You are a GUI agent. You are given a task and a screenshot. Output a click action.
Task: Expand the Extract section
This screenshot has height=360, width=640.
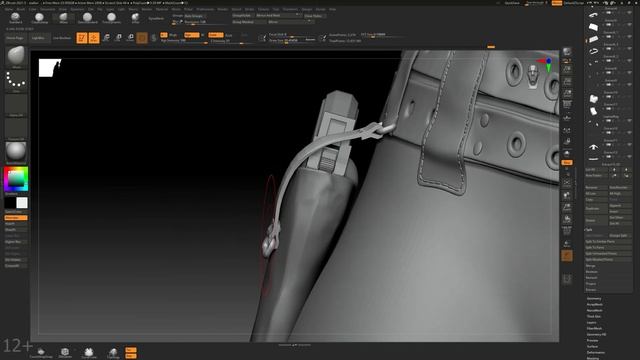coord(591,290)
